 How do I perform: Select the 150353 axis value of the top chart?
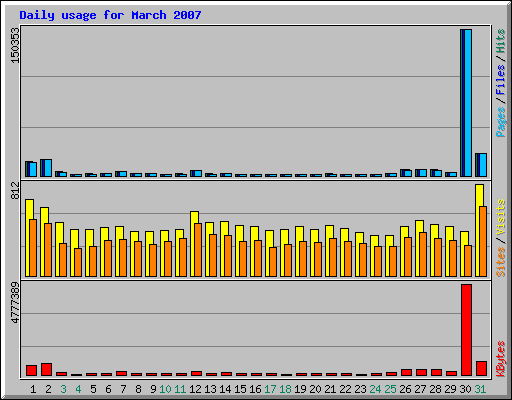coord(15,45)
